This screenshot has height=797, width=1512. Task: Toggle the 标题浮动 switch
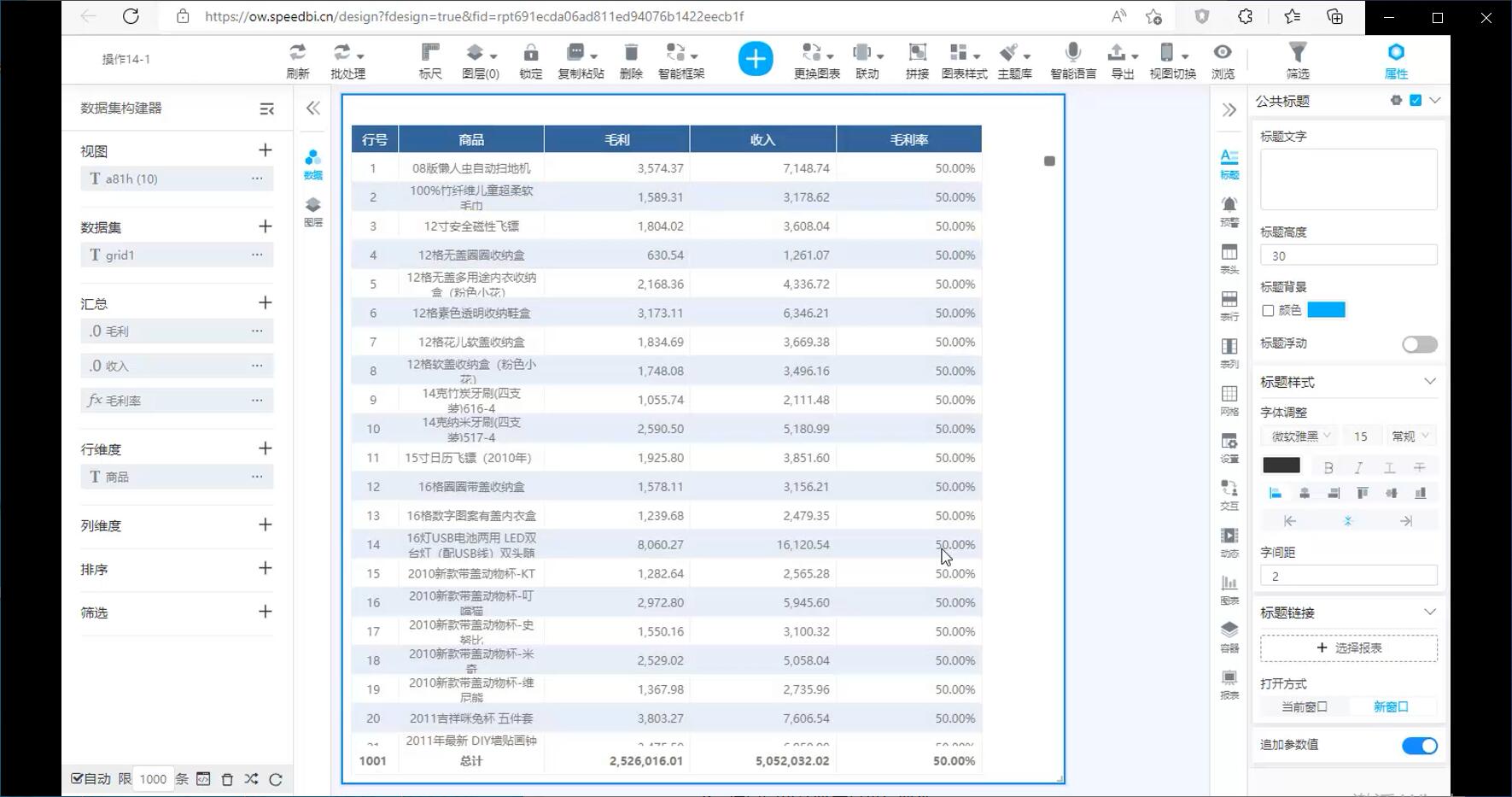tap(1419, 344)
